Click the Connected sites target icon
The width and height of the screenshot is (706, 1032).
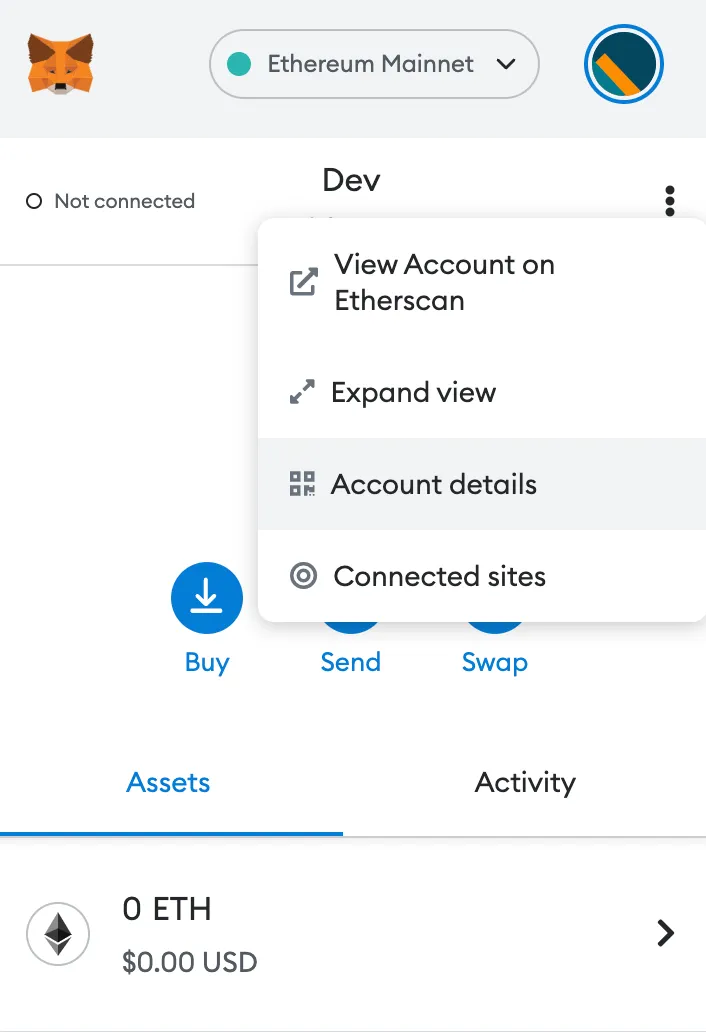(303, 576)
